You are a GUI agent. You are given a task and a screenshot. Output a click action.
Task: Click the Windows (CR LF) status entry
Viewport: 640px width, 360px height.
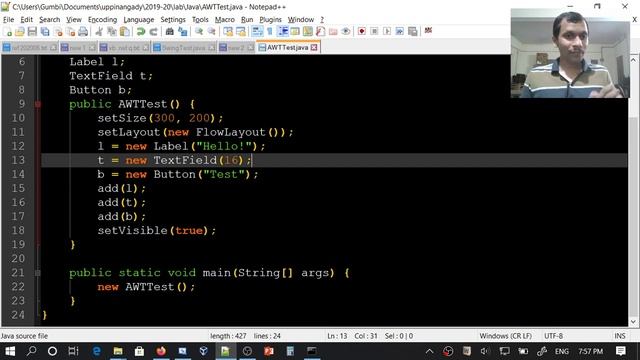[505, 336]
